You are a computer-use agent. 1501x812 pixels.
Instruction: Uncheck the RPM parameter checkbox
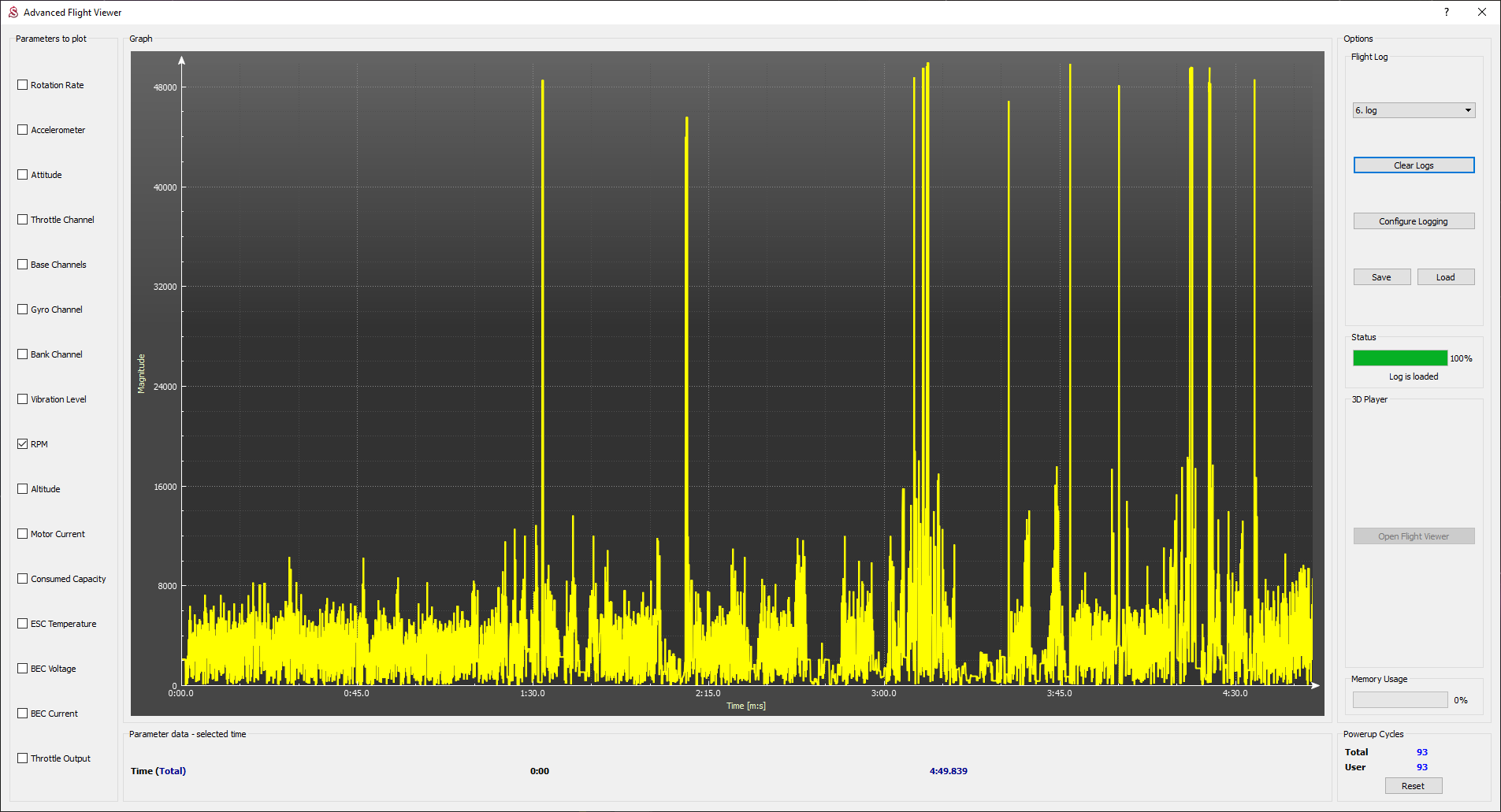23,444
